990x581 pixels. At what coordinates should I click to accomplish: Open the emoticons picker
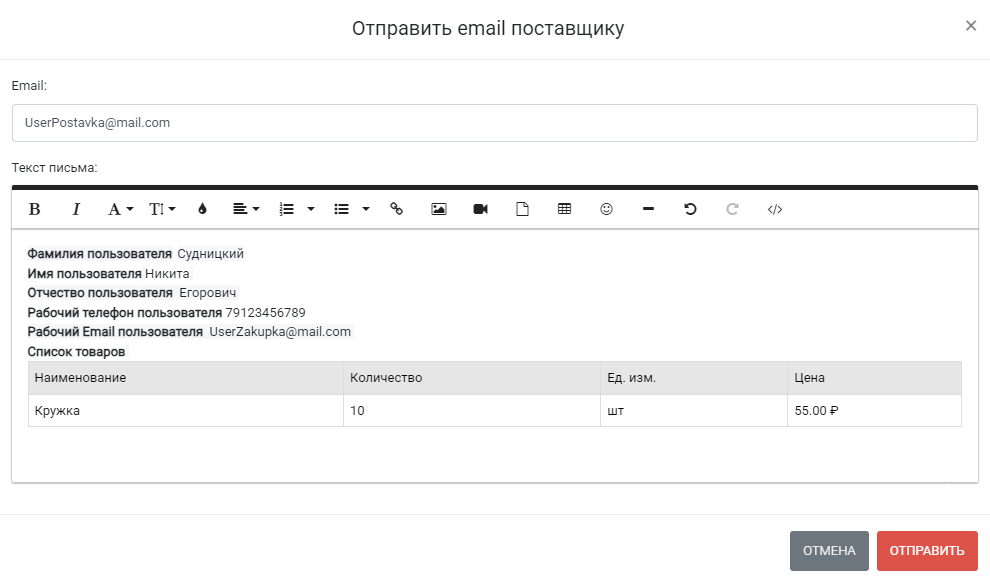[x=606, y=209]
